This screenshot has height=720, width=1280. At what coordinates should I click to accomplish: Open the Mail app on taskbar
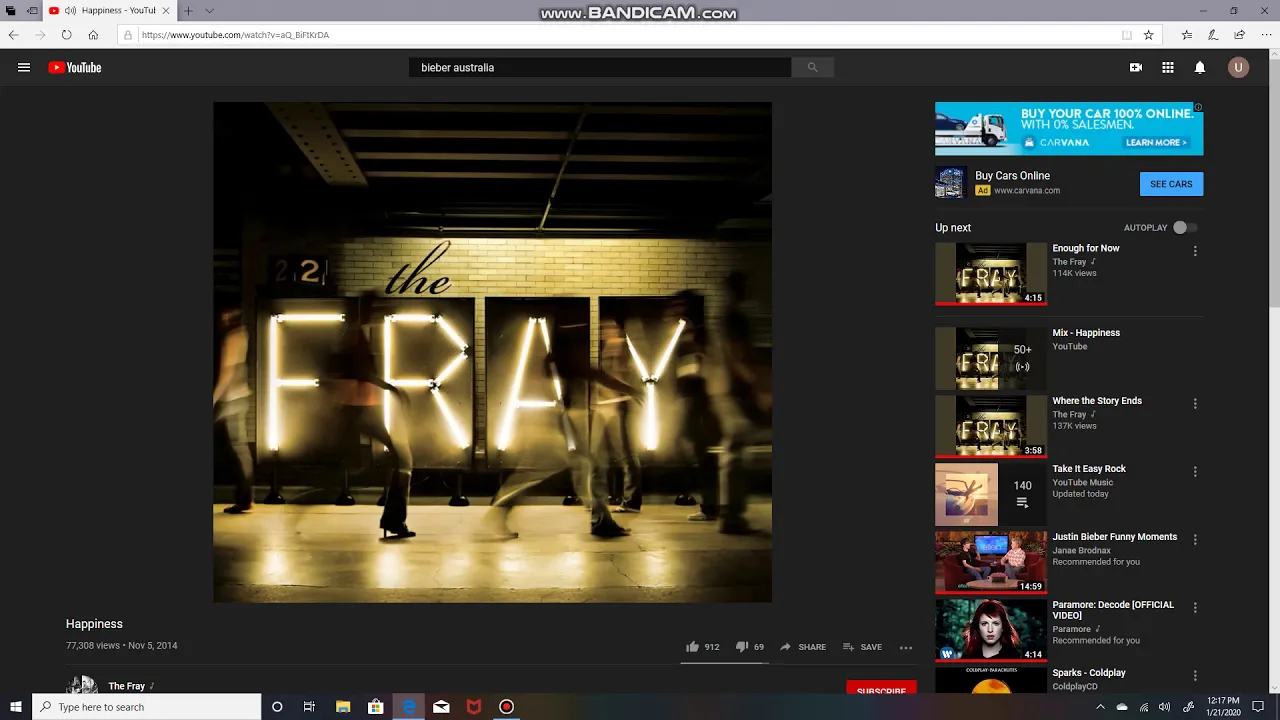[x=441, y=707]
